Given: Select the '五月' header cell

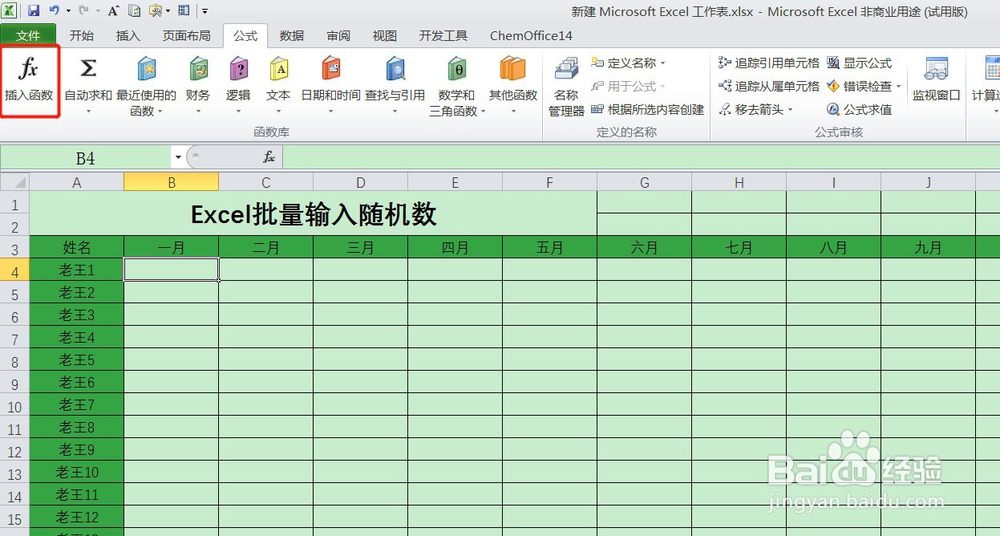Looking at the screenshot, I should pos(550,248).
